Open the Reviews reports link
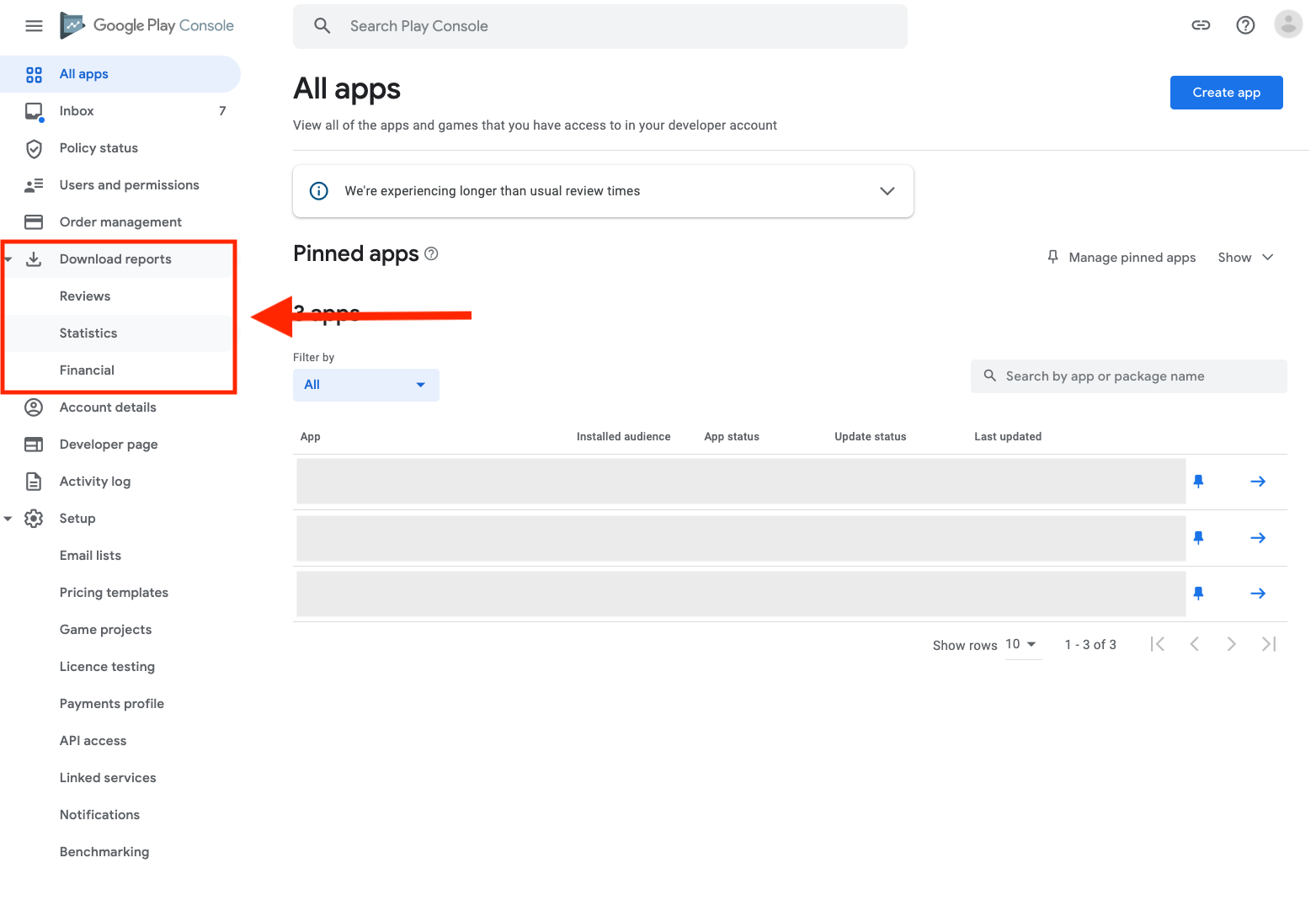1316x911 pixels. tap(85, 296)
